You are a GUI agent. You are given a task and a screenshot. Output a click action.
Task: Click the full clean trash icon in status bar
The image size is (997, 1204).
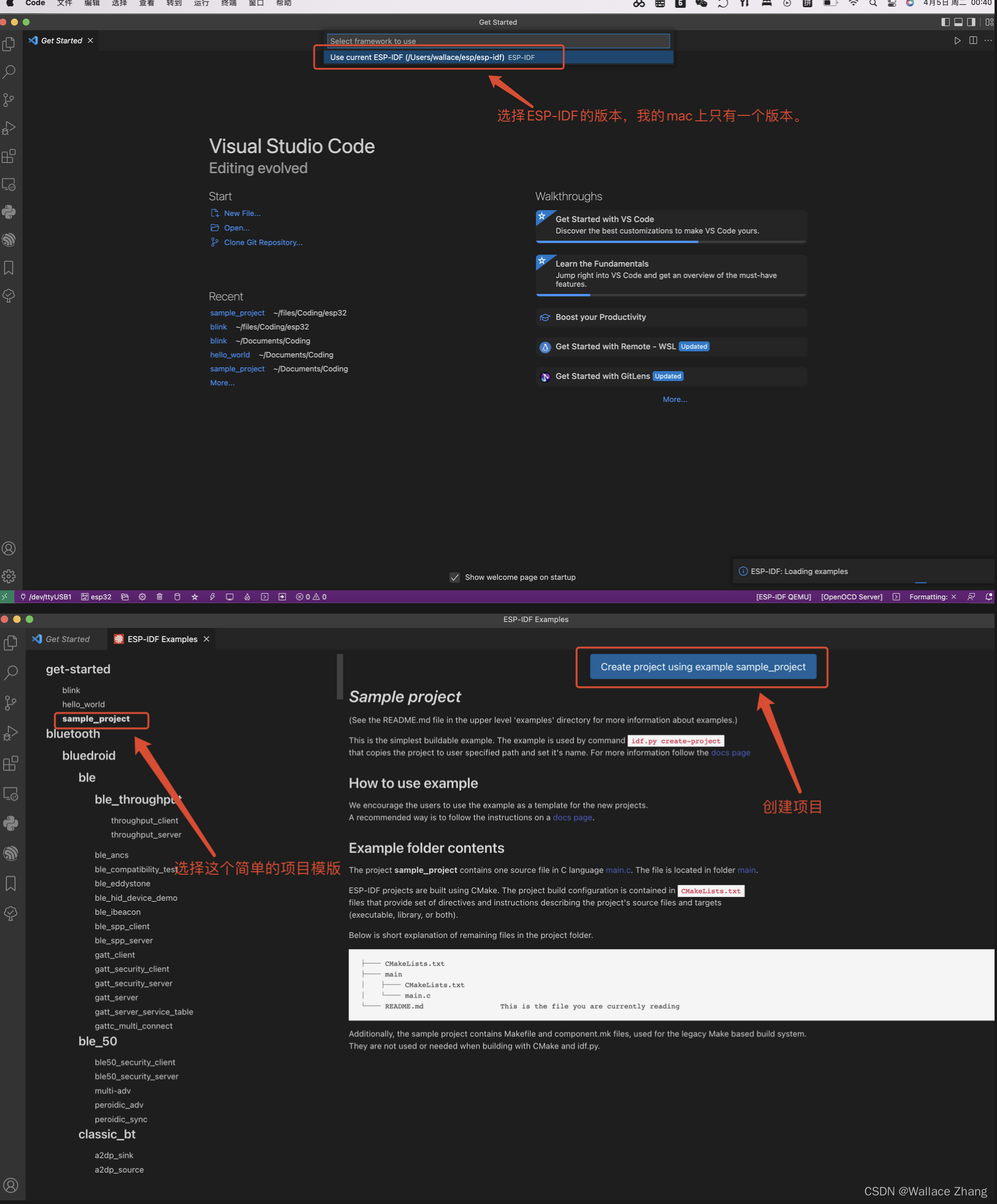[x=159, y=596]
